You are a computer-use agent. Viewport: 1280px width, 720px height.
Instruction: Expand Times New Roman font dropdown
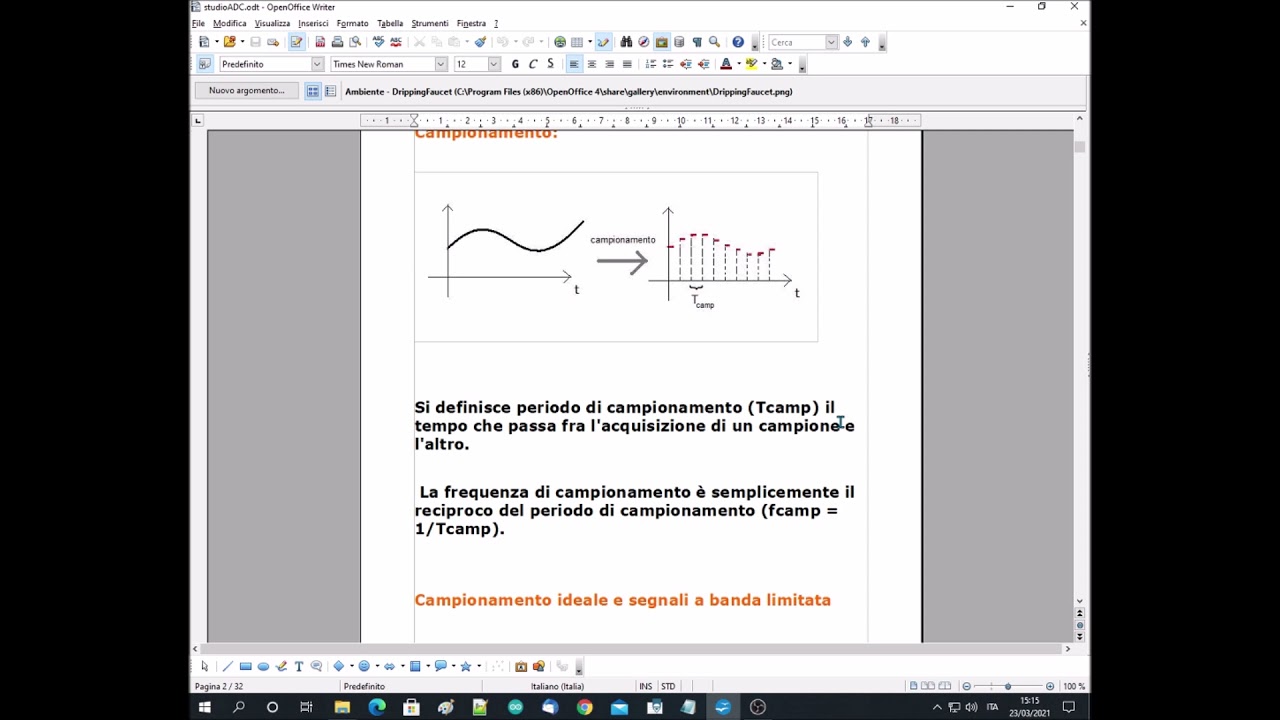[440, 64]
